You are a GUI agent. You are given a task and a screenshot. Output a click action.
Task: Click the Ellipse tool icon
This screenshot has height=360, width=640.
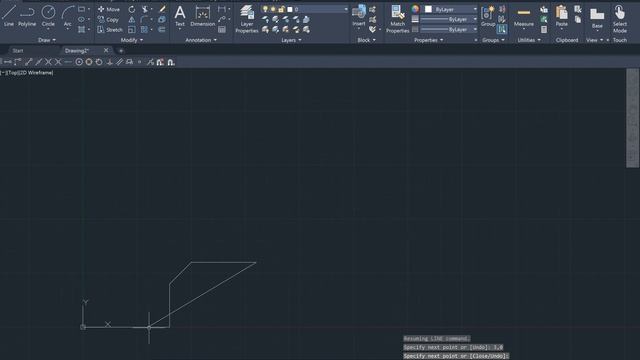(82, 19)
